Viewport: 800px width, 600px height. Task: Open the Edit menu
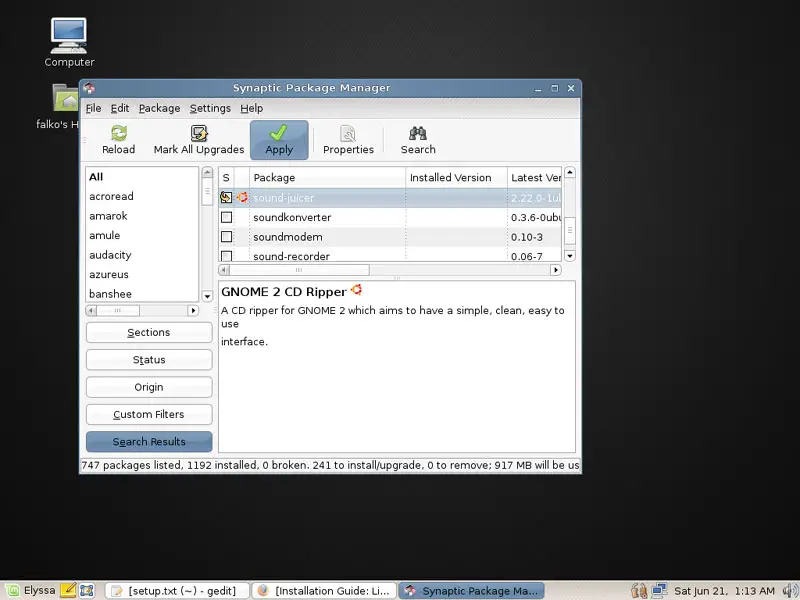(x=120, y=108)
